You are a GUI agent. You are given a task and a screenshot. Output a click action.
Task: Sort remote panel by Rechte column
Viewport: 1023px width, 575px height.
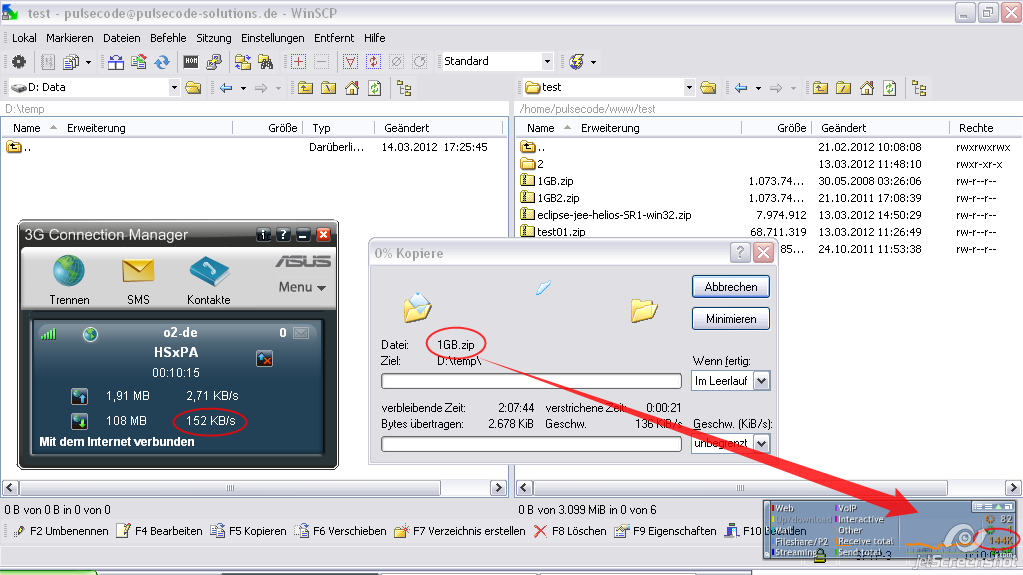pyautogui.click(x=985, y=128)
